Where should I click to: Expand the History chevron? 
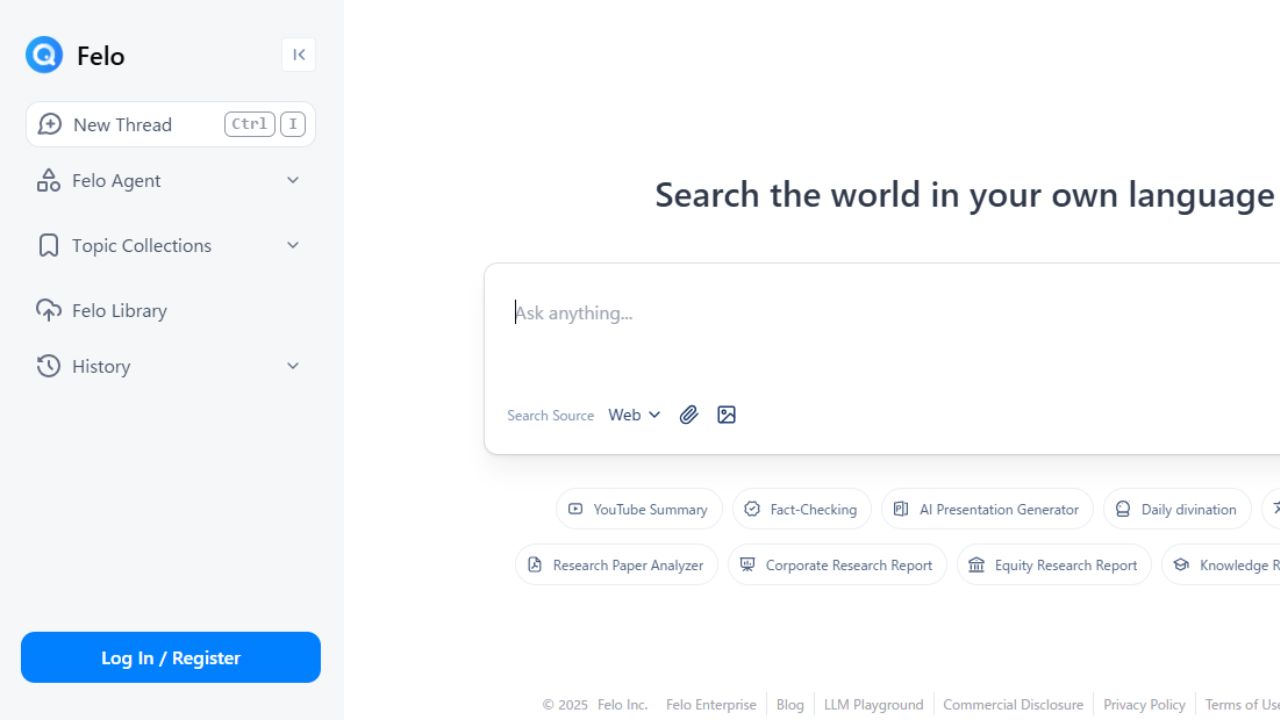coord(293,366)
